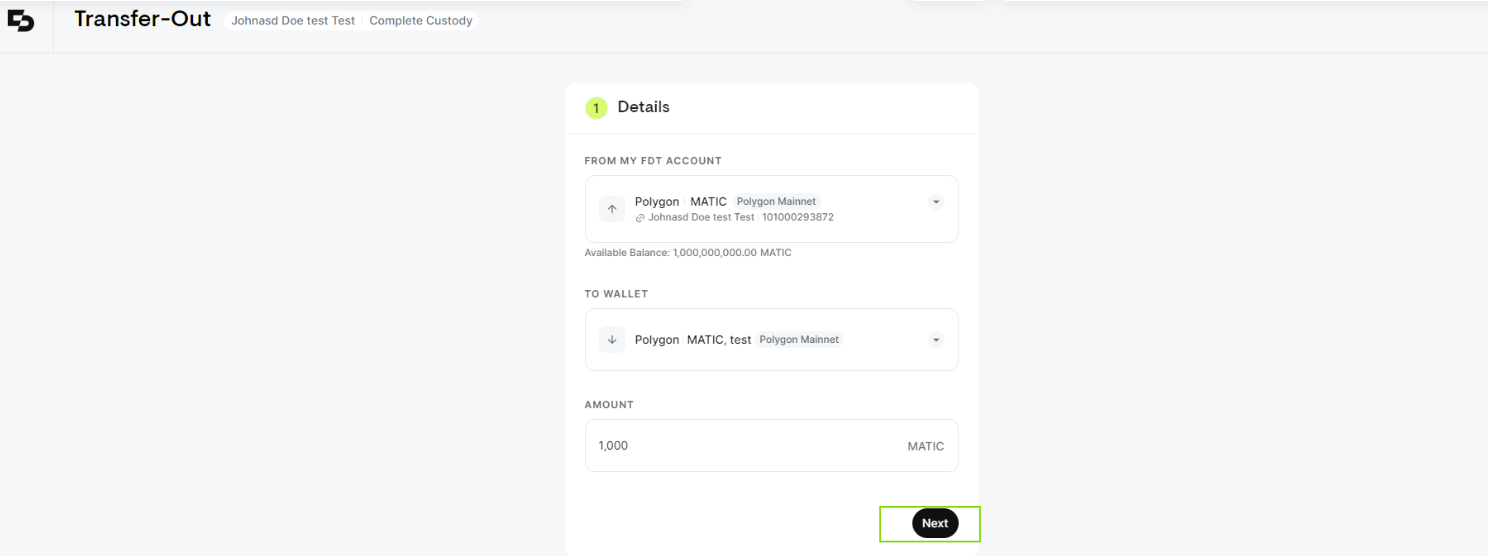Click the FDT logo icon in header
Screen dimensions: 1488x556
tap(21, 21)
